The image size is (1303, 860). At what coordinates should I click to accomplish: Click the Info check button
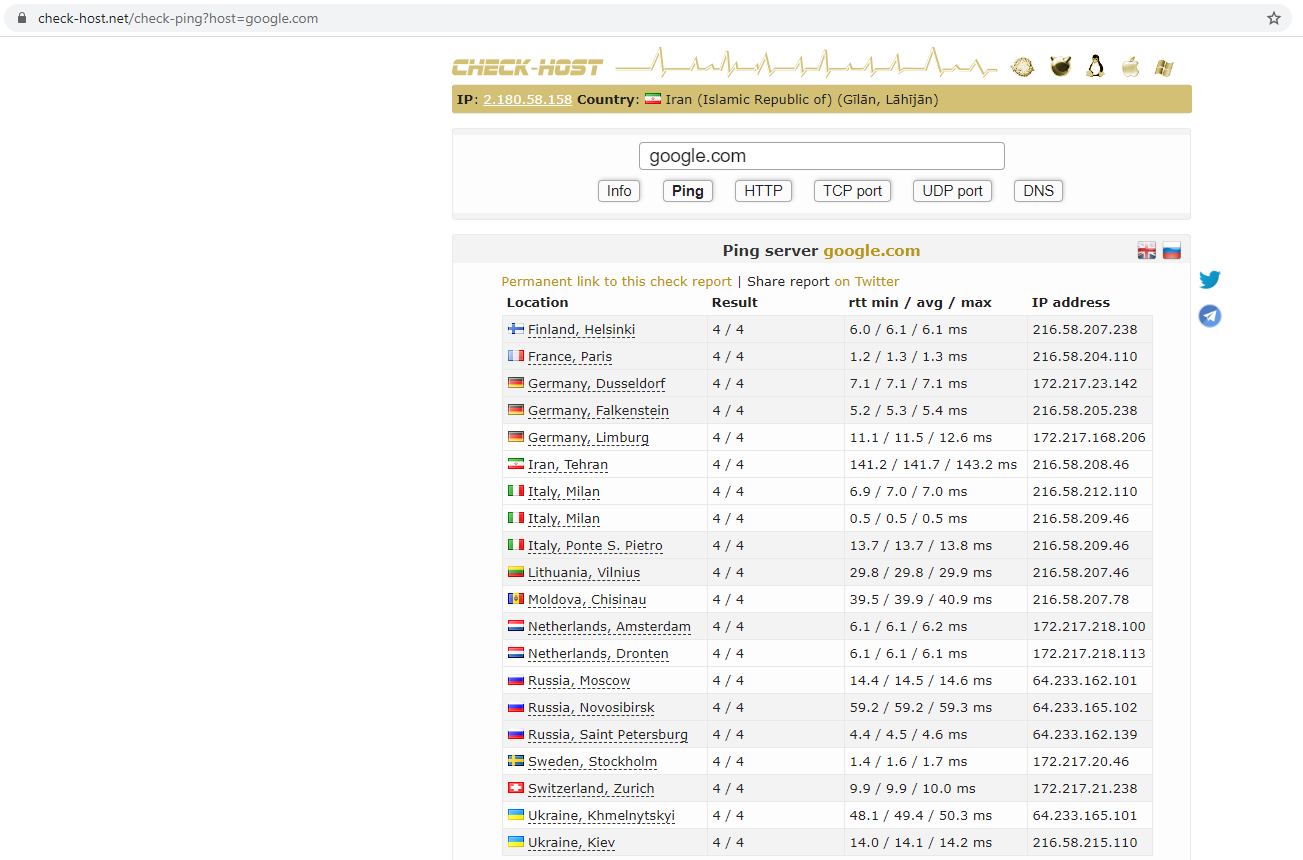619,191
